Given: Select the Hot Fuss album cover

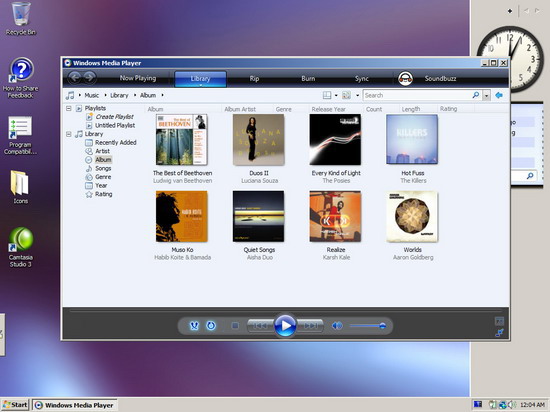Looking at the screenshot, I should tap(412, 139).
